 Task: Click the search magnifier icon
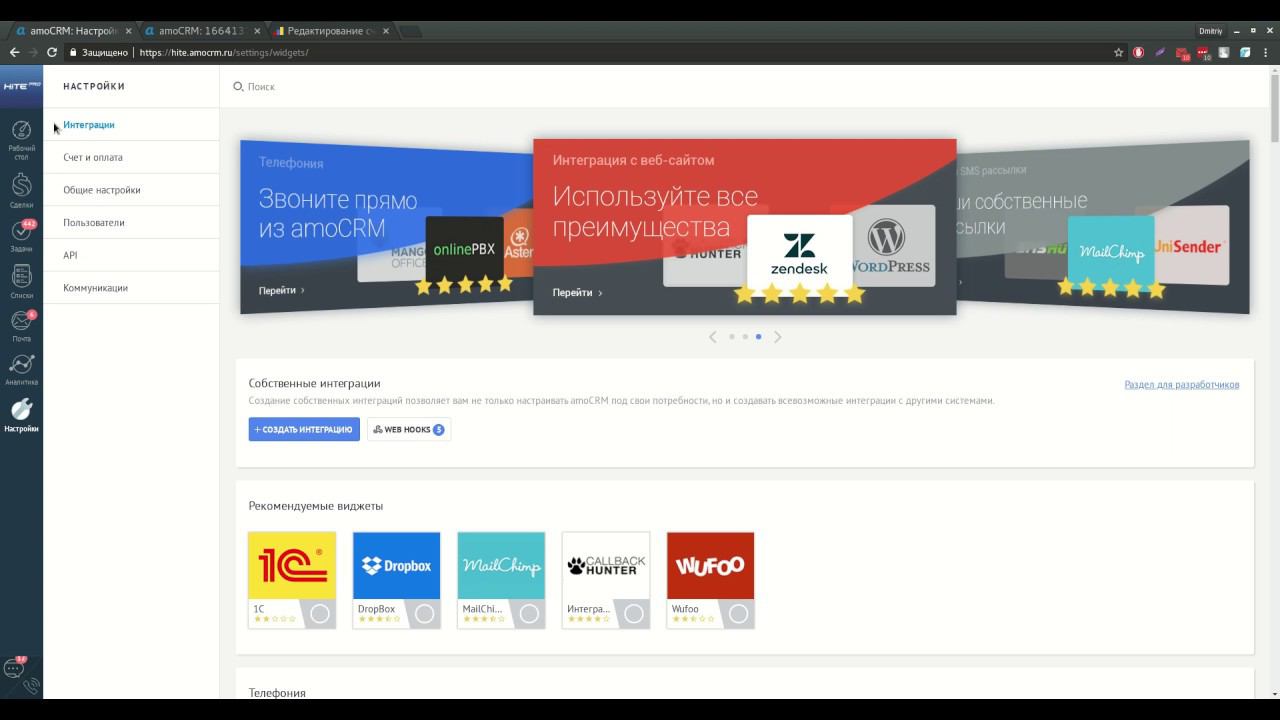pyautogui.click(x=238, y=87)
